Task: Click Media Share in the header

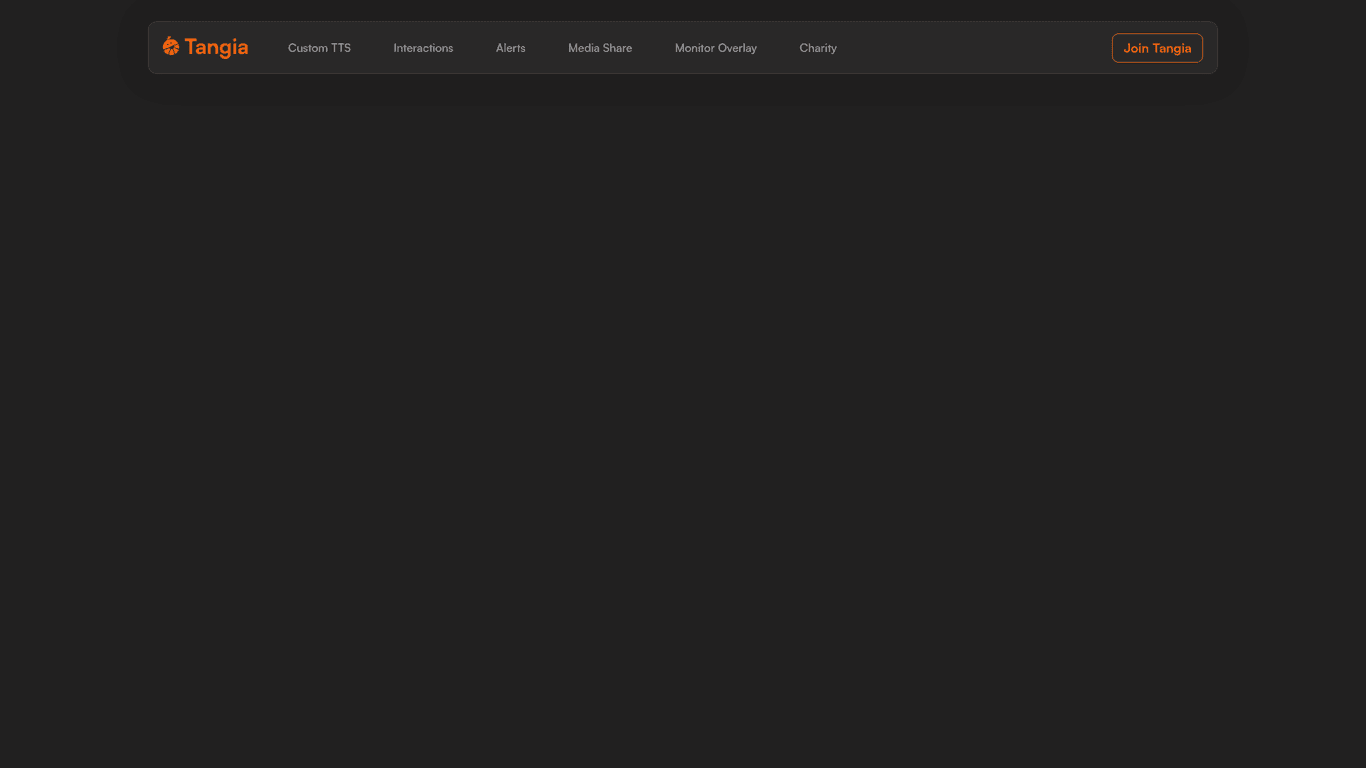Action: coord(600,48)
